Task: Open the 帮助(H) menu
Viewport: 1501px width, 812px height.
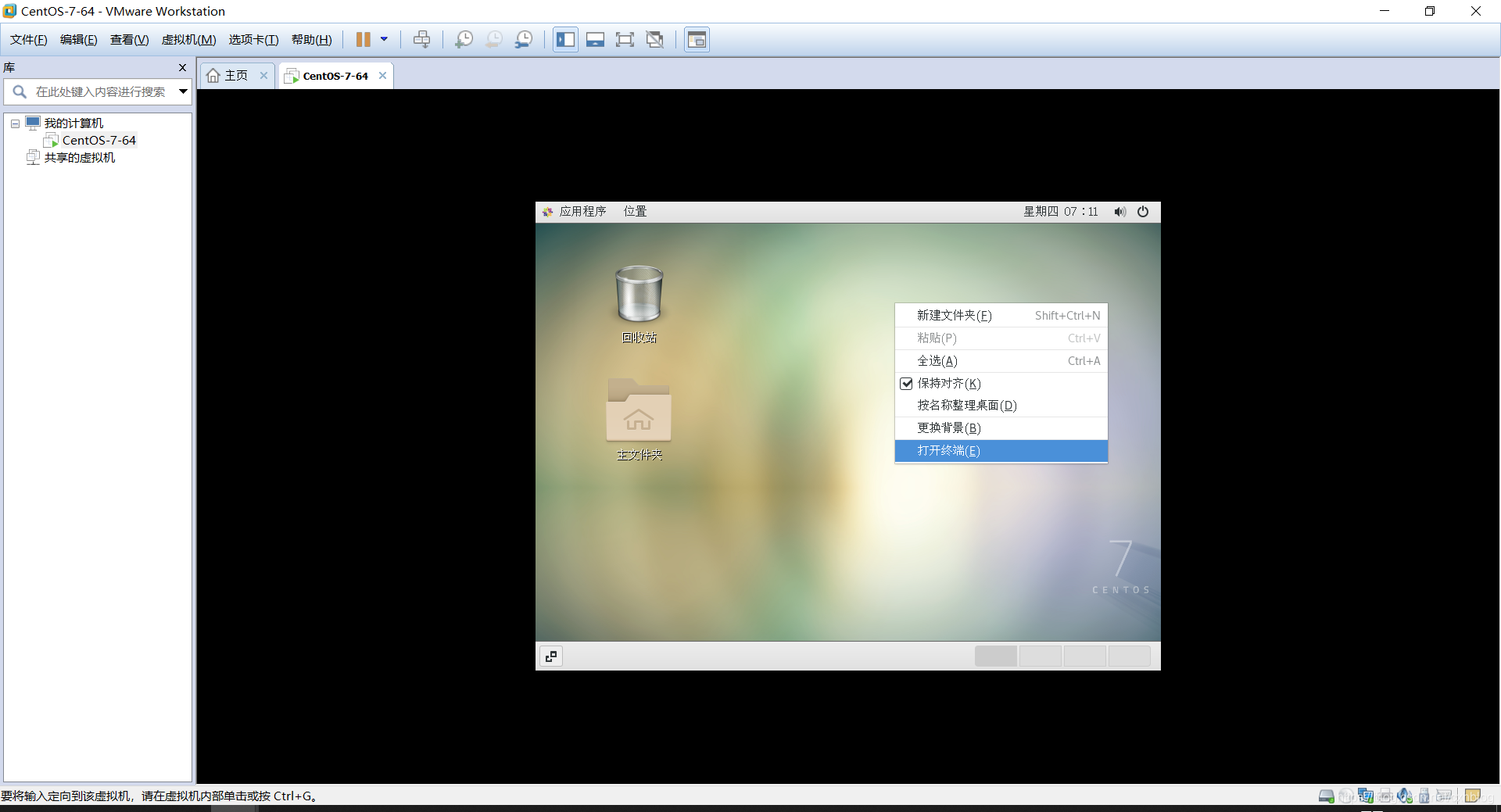Action: point(311,40)
